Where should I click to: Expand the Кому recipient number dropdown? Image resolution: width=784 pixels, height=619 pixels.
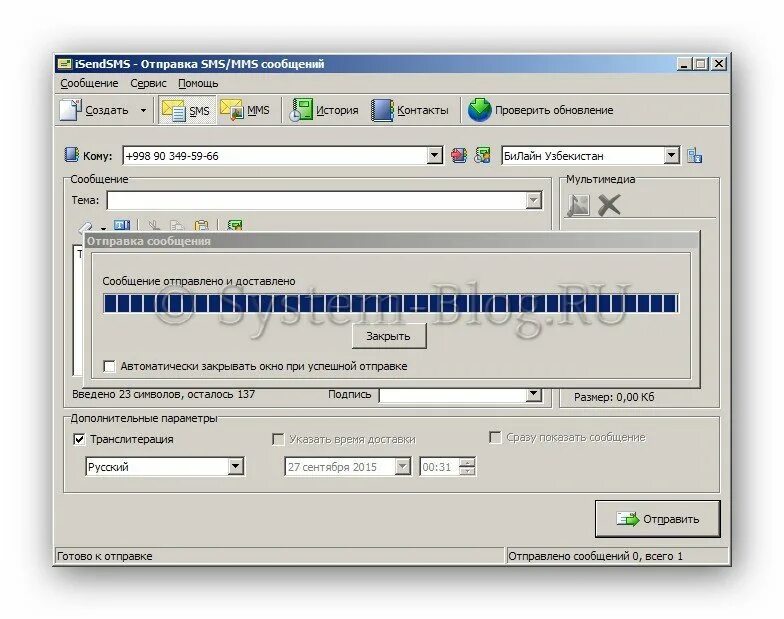pyautogui.click(x=434, y=156)
